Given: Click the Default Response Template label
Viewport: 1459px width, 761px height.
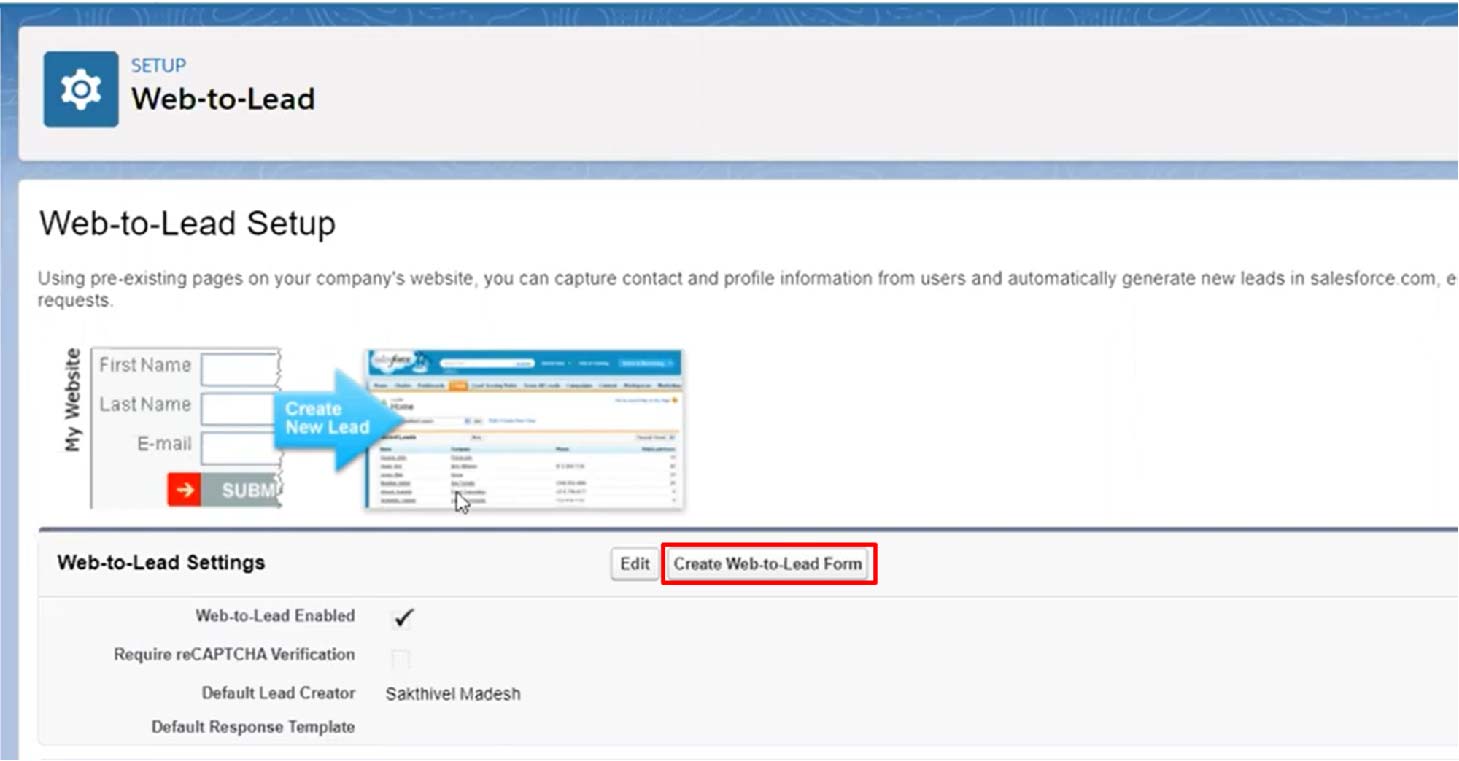Looking at the screenshot, I should [253, 727].
